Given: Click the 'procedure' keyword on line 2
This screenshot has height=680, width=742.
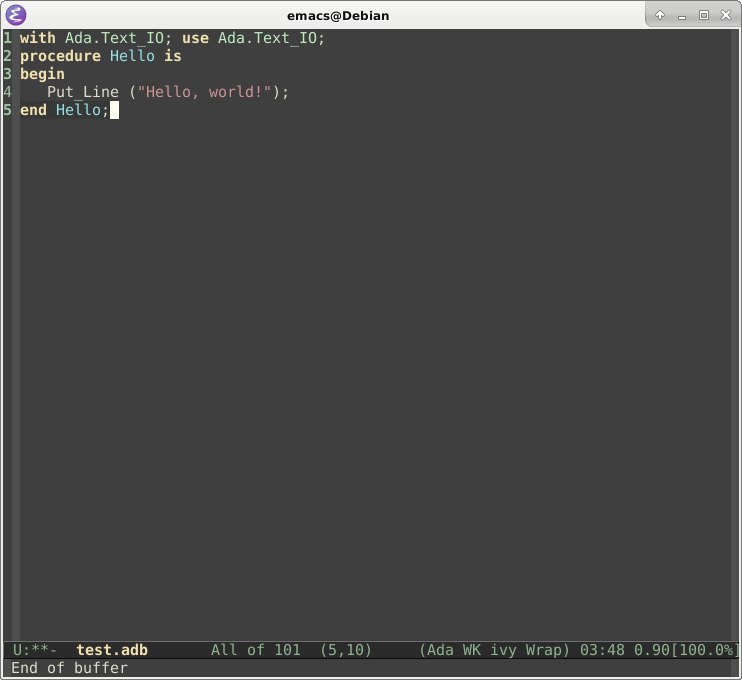Looking at the screenshot, I should tap(60, 56).
